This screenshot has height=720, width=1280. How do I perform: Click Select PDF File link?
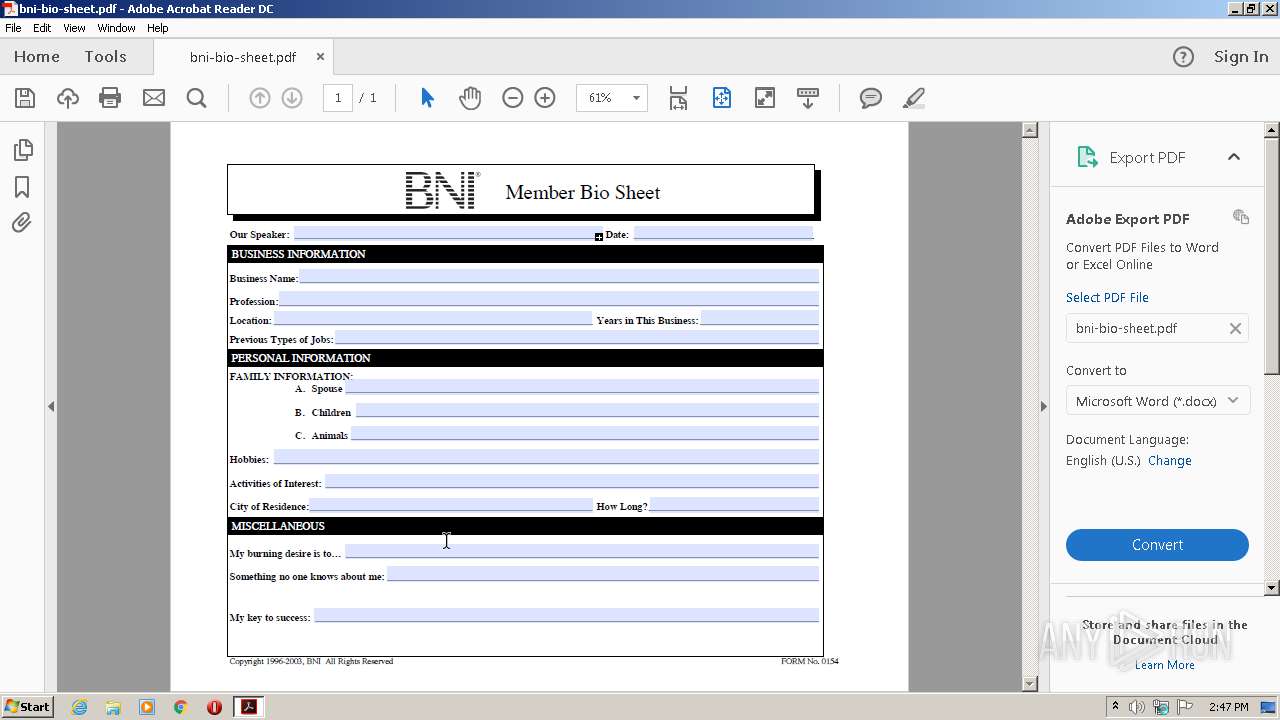(x=1107, y=297)
